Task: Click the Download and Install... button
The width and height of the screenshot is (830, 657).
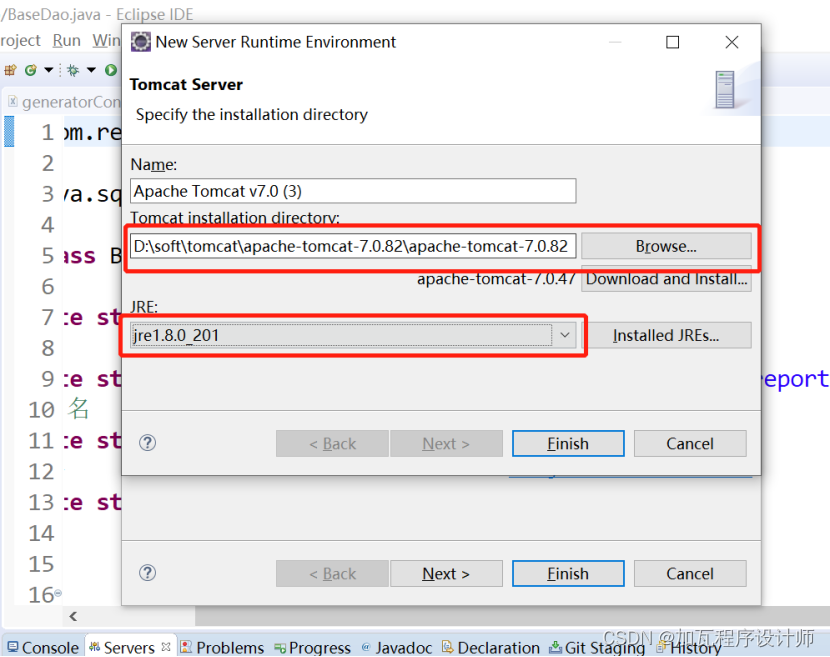Action: (x=666, y=278)
